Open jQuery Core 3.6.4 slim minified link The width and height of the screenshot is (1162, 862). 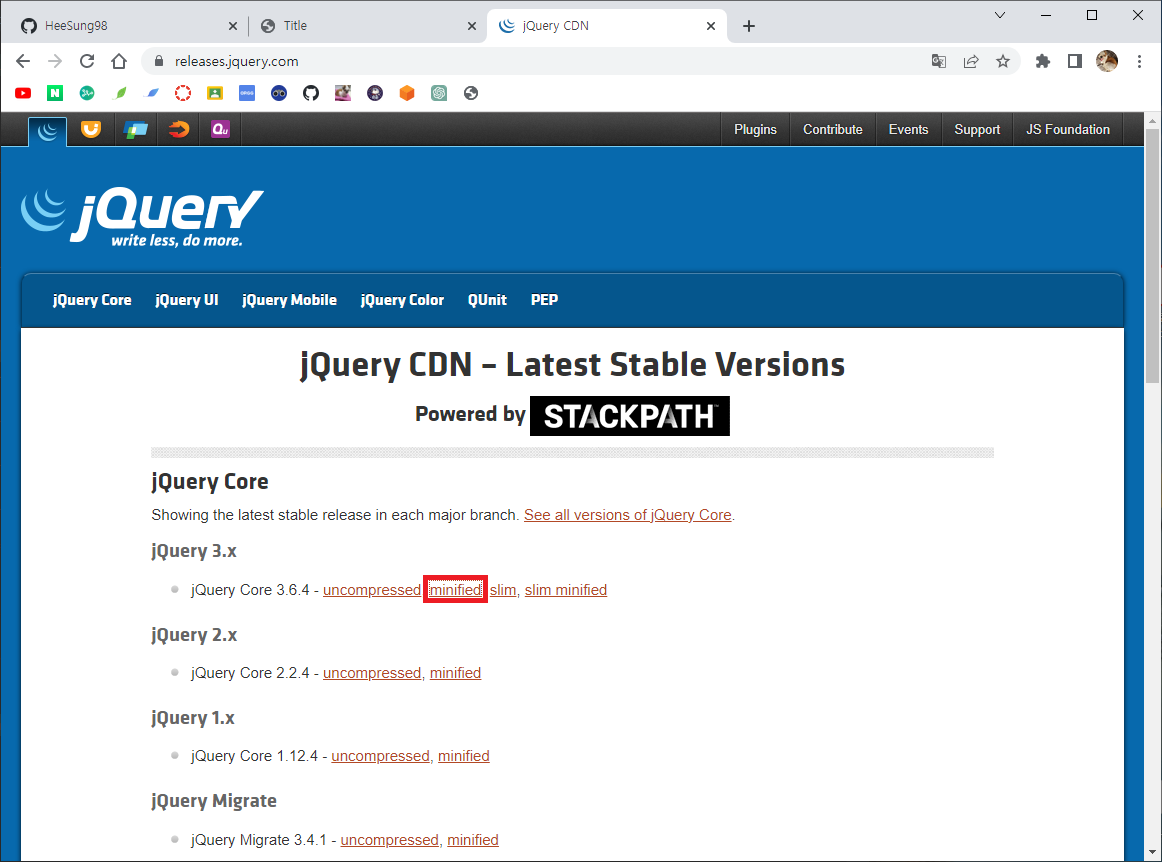click(x=566, y=590)
